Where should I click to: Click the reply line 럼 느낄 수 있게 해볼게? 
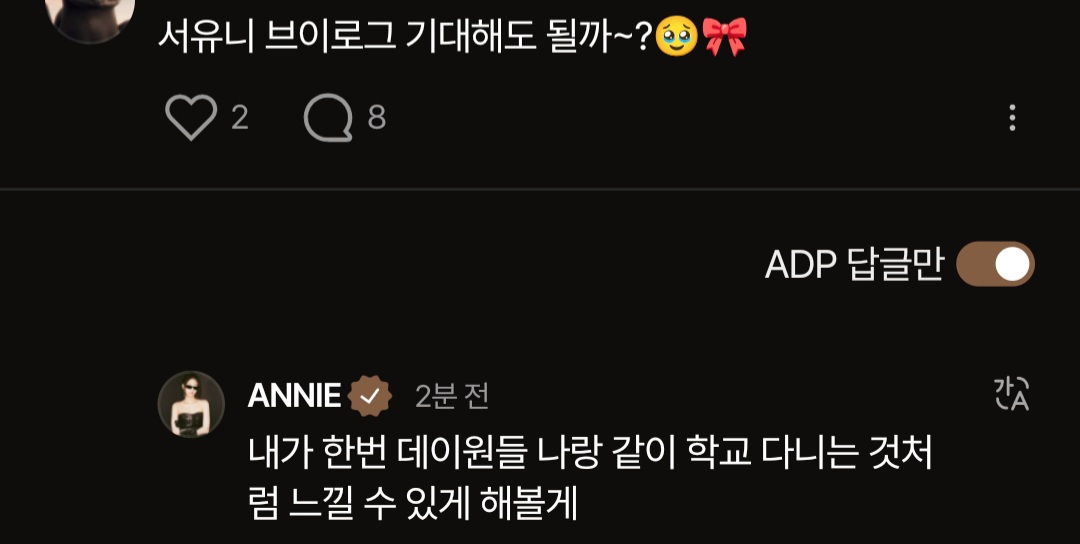[413, 505]
